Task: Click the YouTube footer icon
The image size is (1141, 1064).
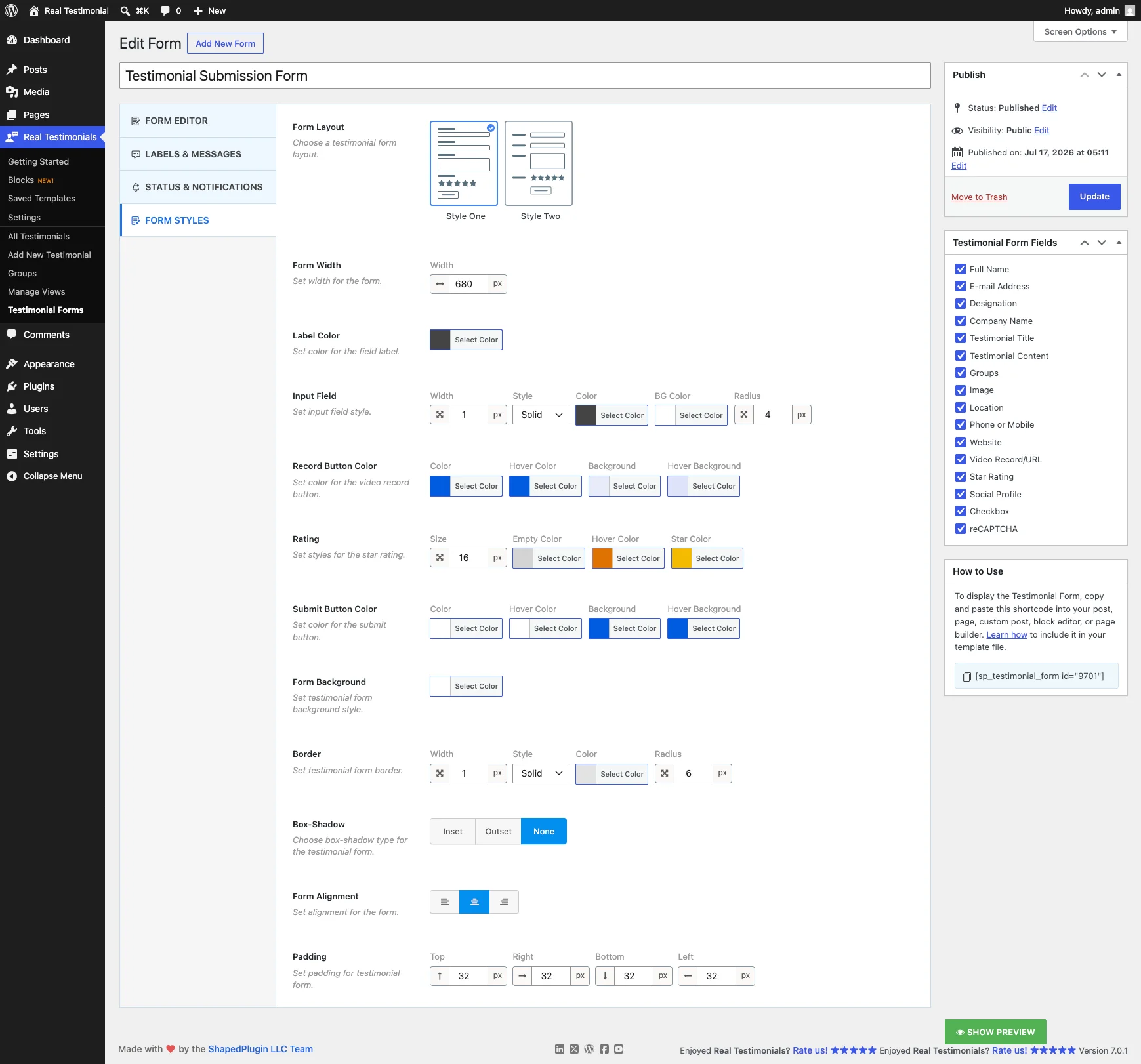Action: coord(619,1049)
